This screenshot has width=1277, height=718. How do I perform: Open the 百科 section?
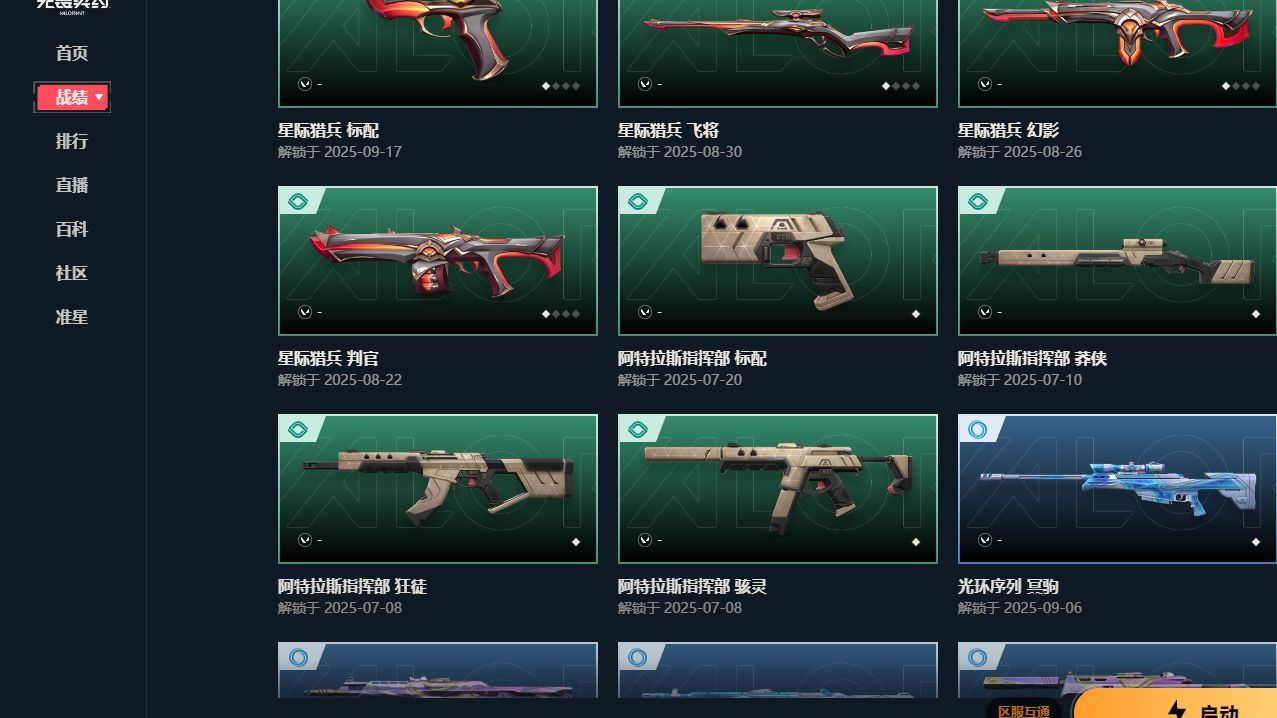tap(72, 229)
